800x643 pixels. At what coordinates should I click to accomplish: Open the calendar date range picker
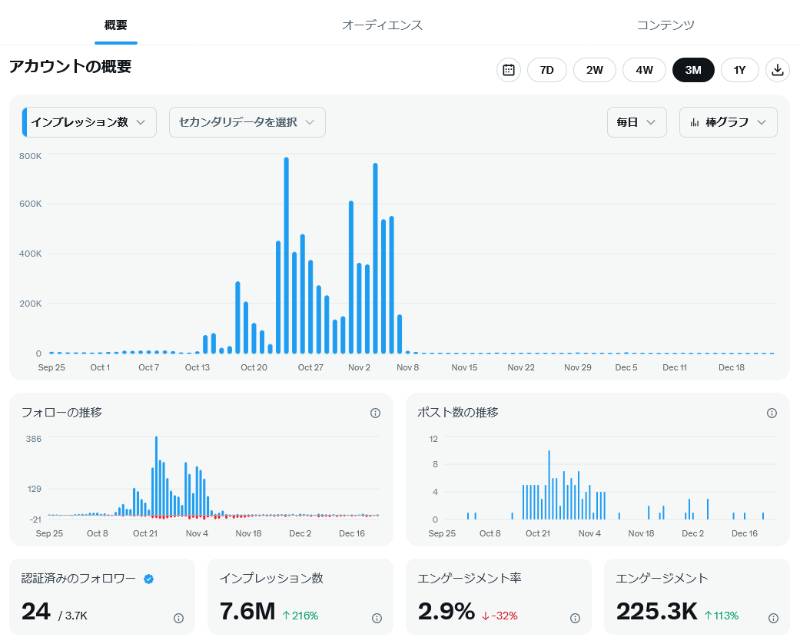pyautogui.click(x=508, y=70)
